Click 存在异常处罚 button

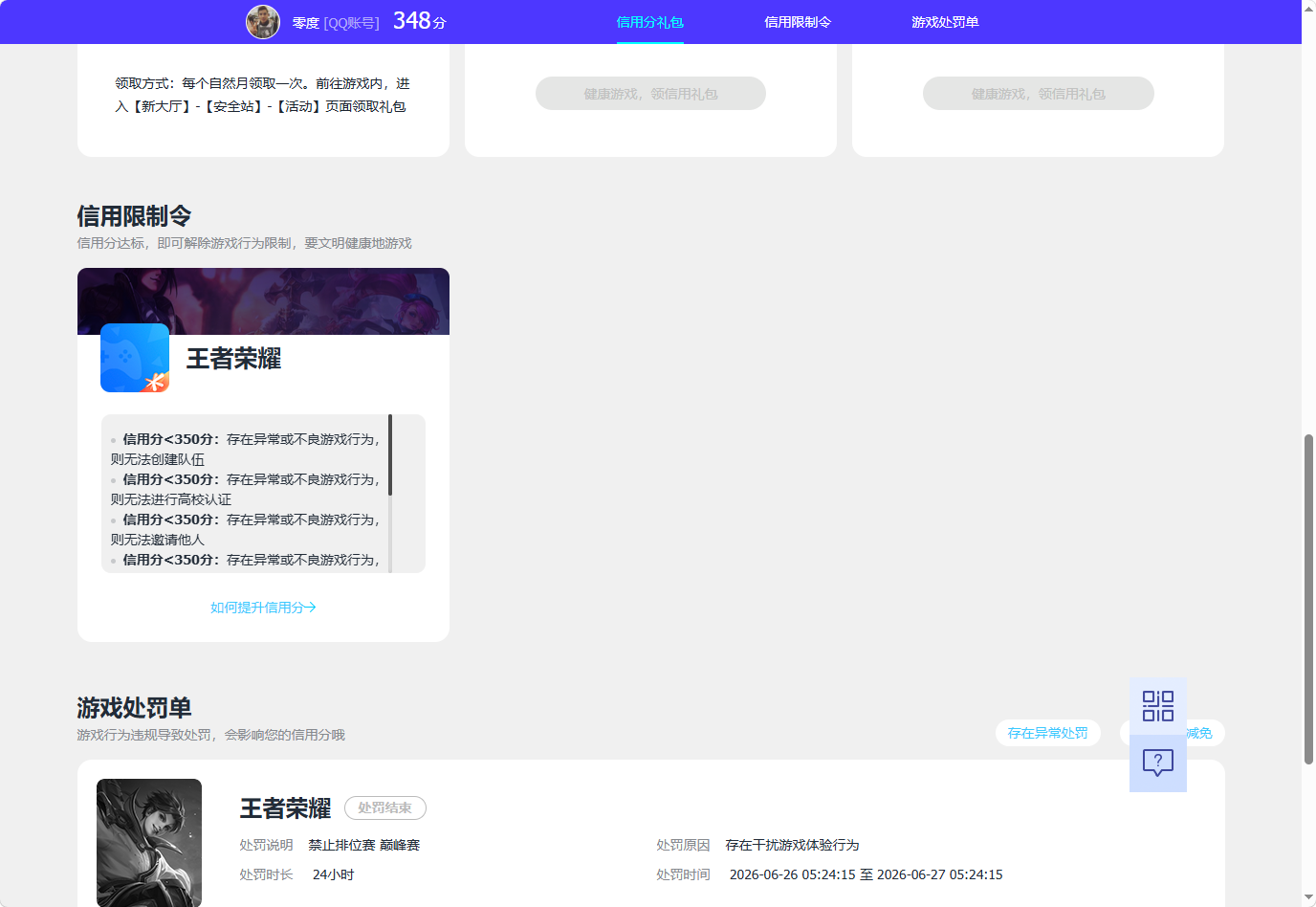(x=1048, y=733)
